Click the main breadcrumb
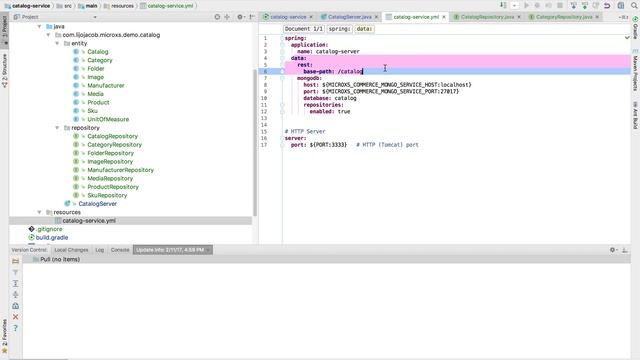This screenshot has width=640, height=360. (88, 6)
